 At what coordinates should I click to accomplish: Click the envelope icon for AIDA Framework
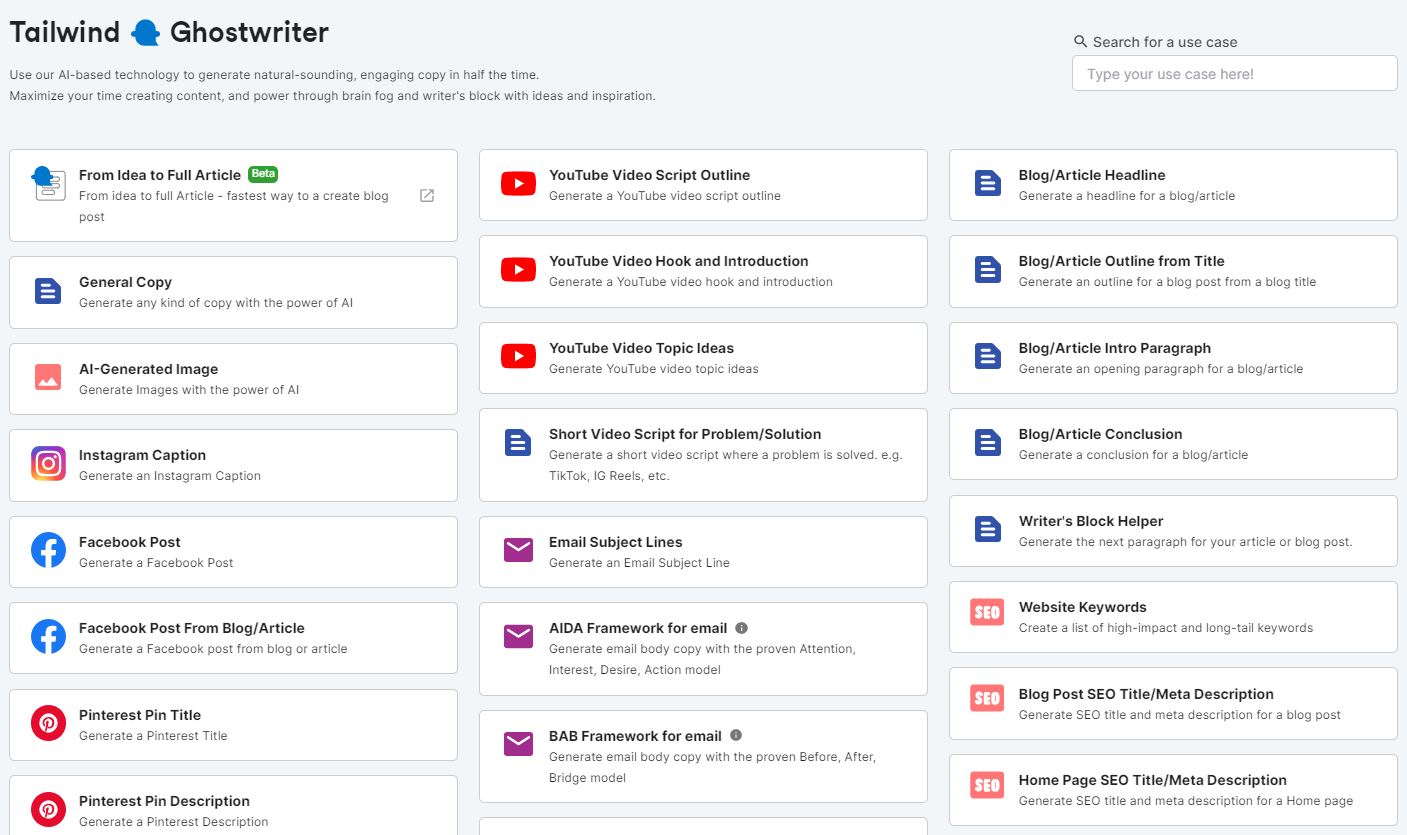tap(518, 637)
